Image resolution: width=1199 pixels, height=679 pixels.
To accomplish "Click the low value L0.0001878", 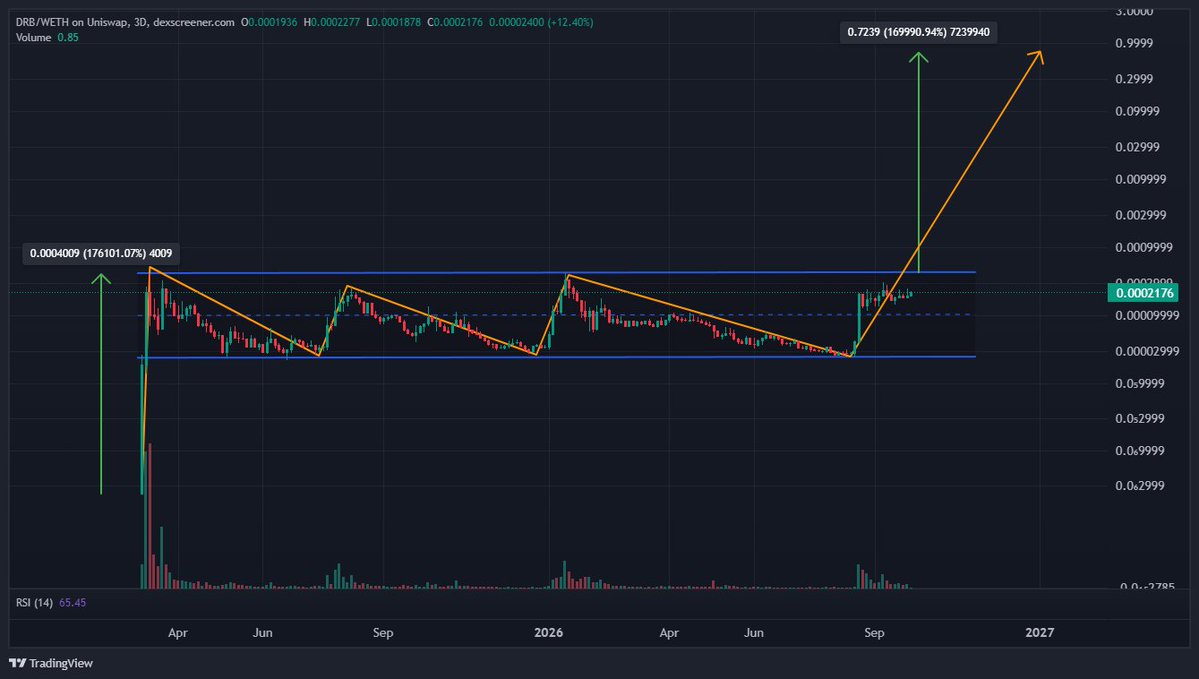I will (394, 22).
